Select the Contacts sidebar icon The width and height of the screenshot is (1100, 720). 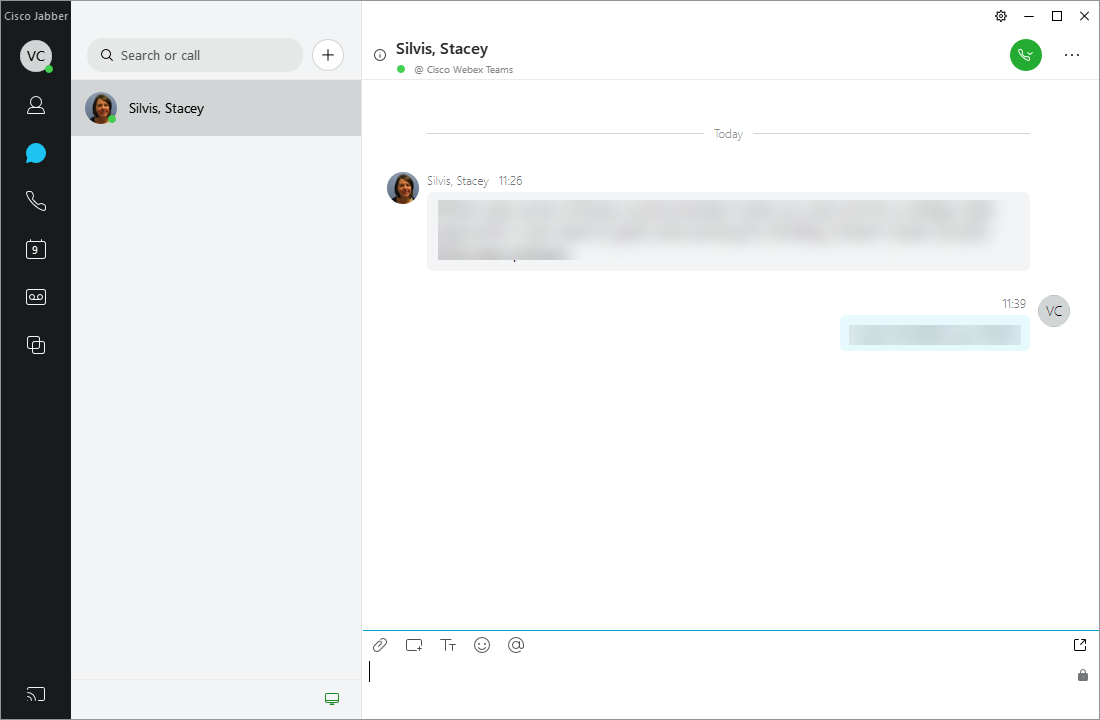click(36, 104)
